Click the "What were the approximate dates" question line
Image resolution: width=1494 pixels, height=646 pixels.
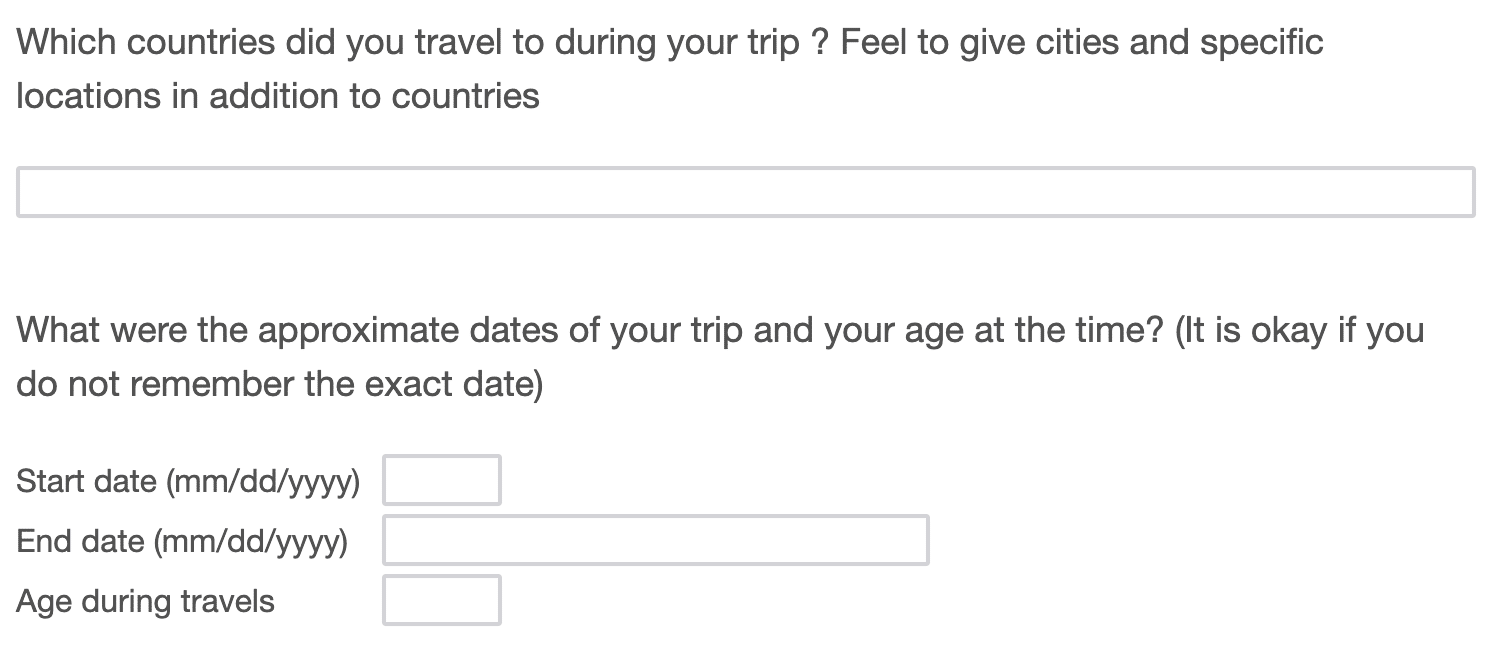point(720,331)
